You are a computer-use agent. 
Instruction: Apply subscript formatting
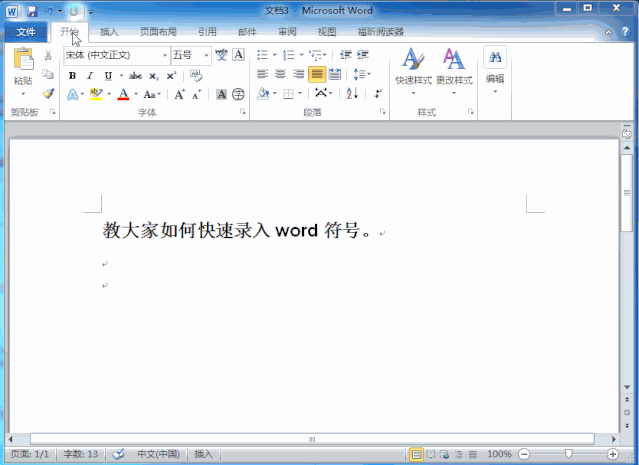153,76
